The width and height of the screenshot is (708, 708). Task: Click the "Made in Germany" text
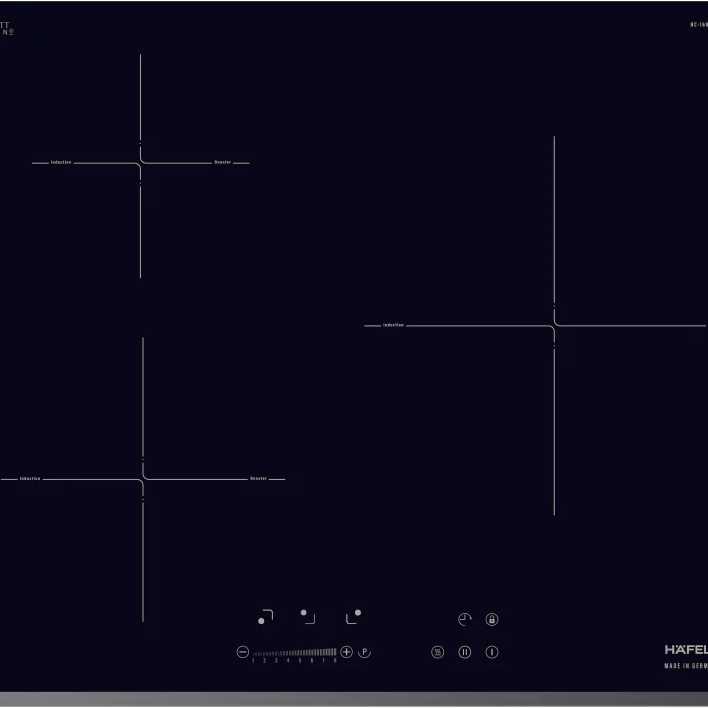(x=686, y=666)
